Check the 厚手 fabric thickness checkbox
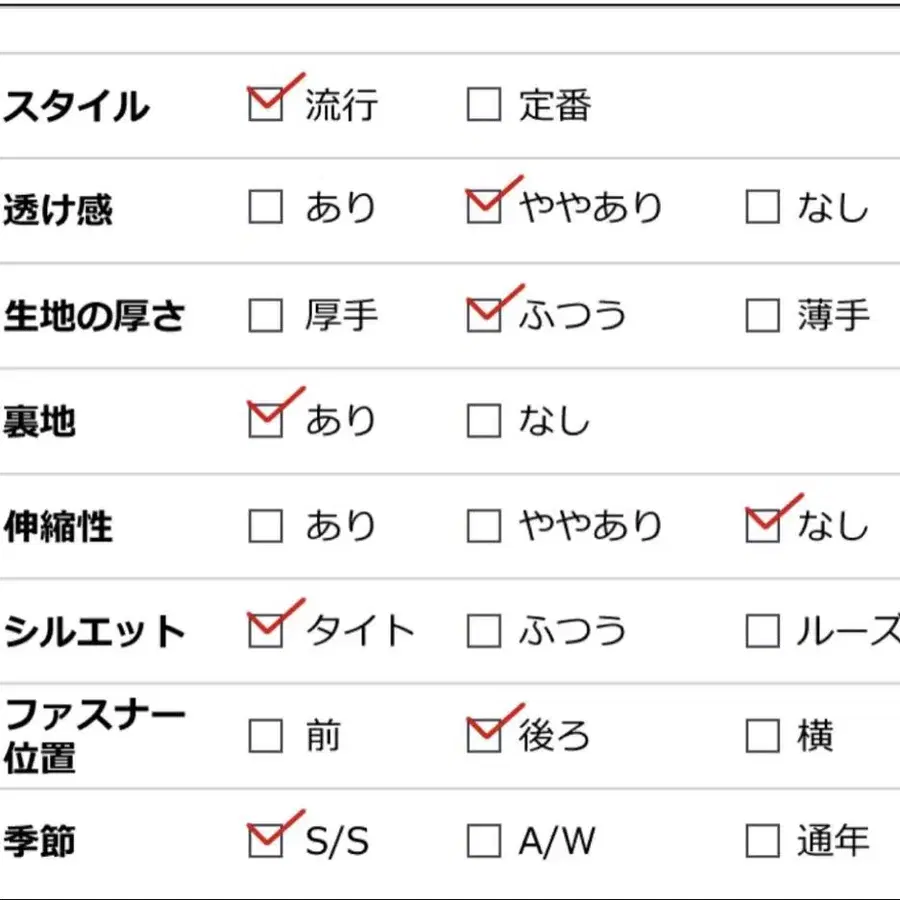The image size is (900, 900). click(x=265, y=316)
